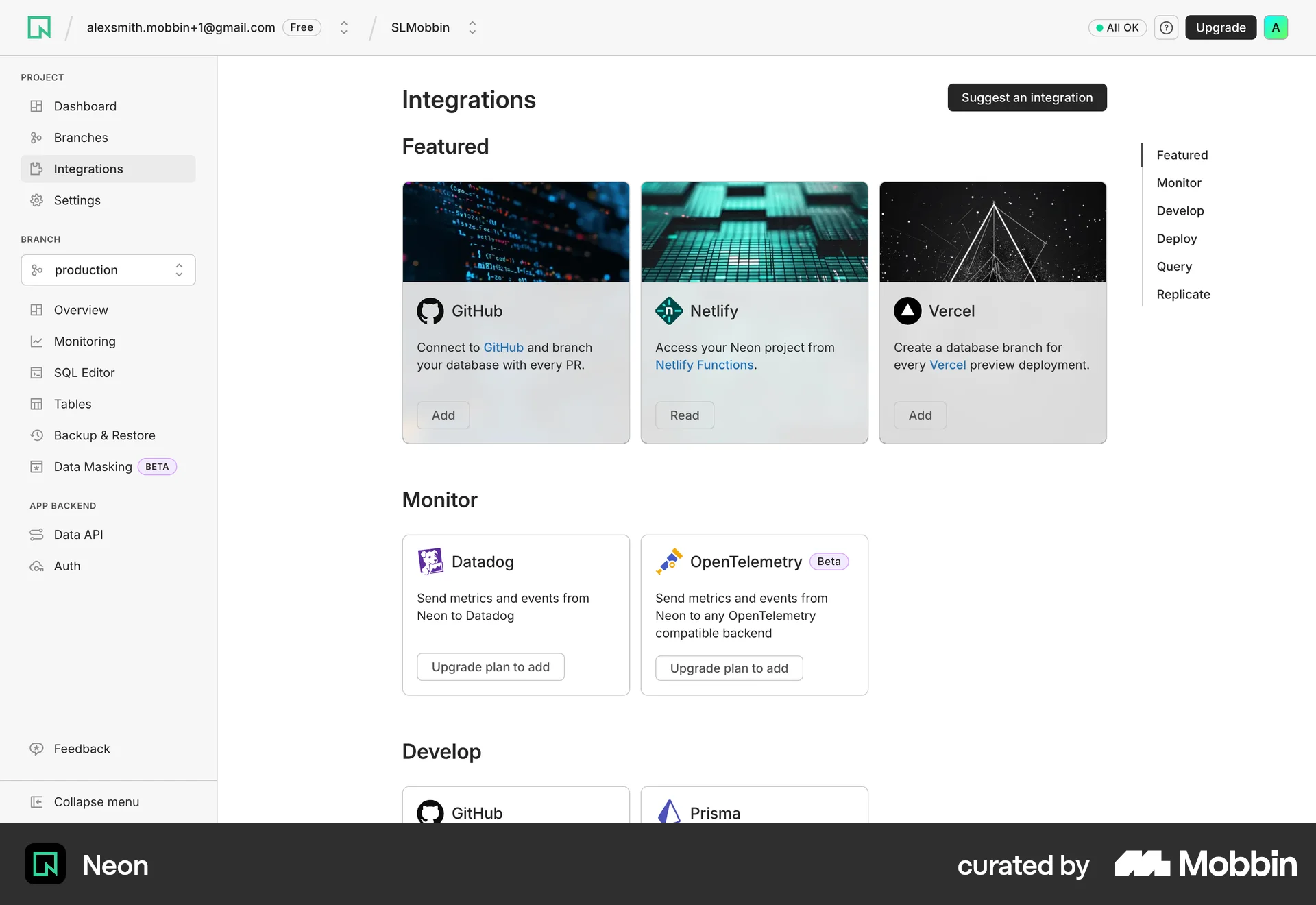Click Upgrade plan to add for Datadog
Screen dimensions: 1316x905
click(491, 667)
